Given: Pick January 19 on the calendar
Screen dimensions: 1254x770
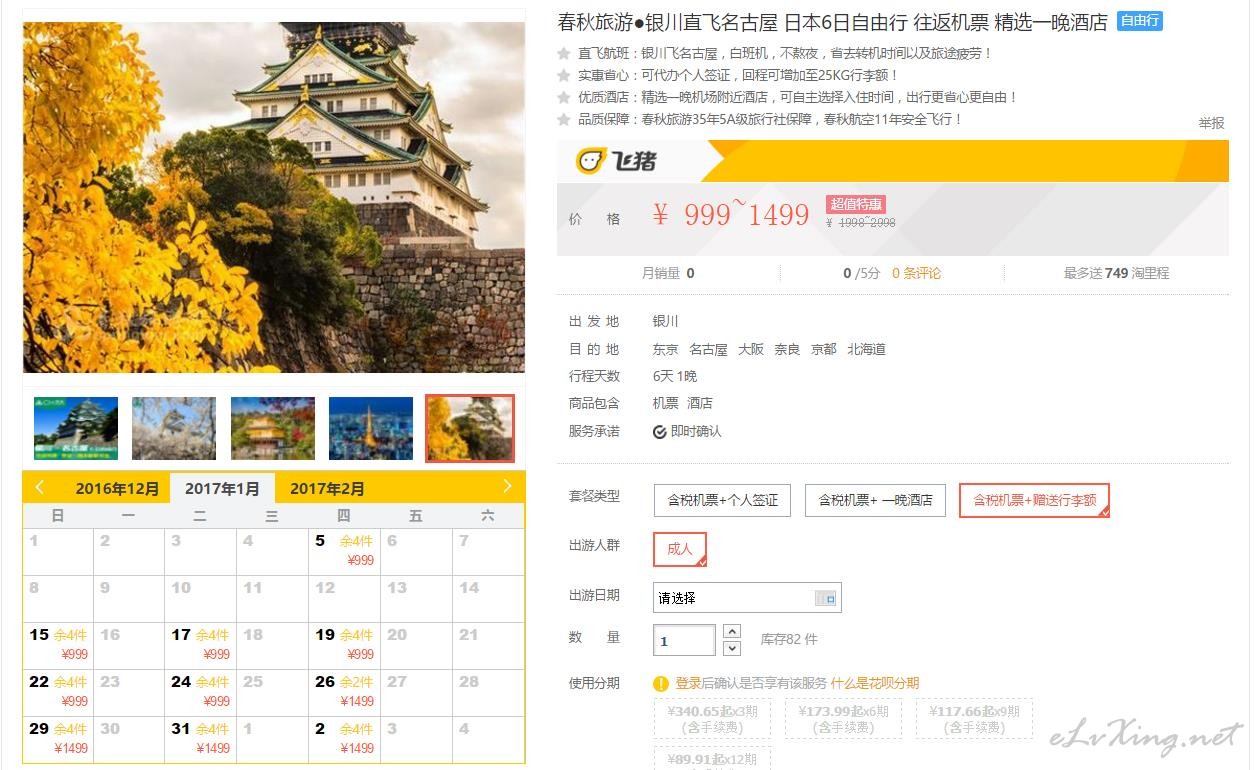Looking at the screenshot, I should [344, 645].
